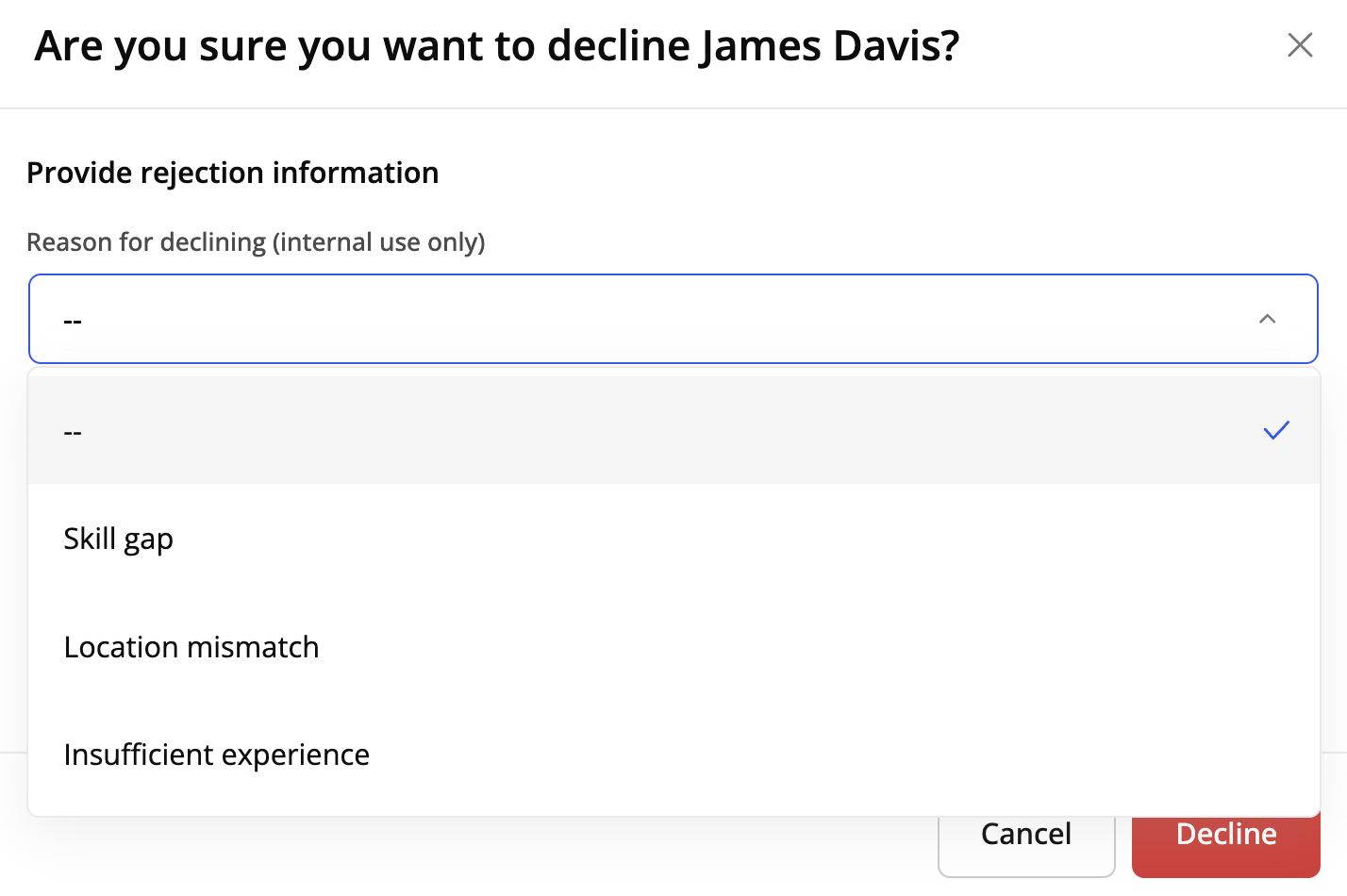Choose "Location mismatch" from the list
This screenshot has height=896, width=1347.
(x=191, y=647)
